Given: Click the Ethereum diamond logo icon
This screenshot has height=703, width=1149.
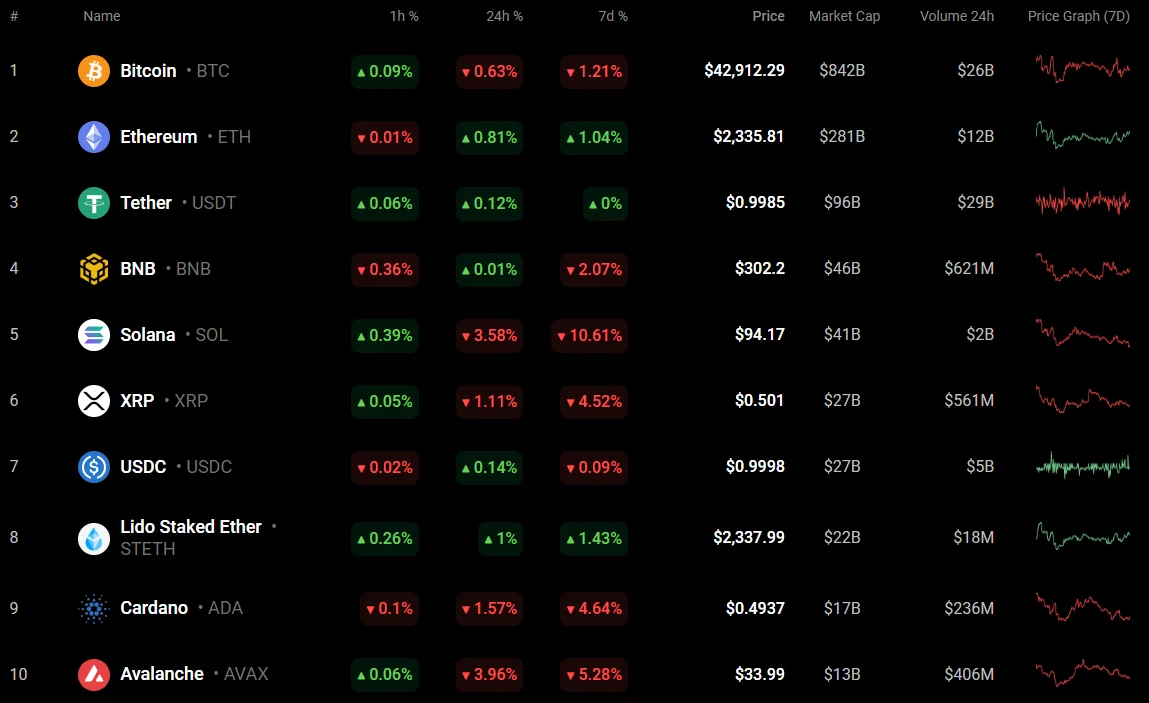Looking at the screenshot, I should (x=94, y=137).
